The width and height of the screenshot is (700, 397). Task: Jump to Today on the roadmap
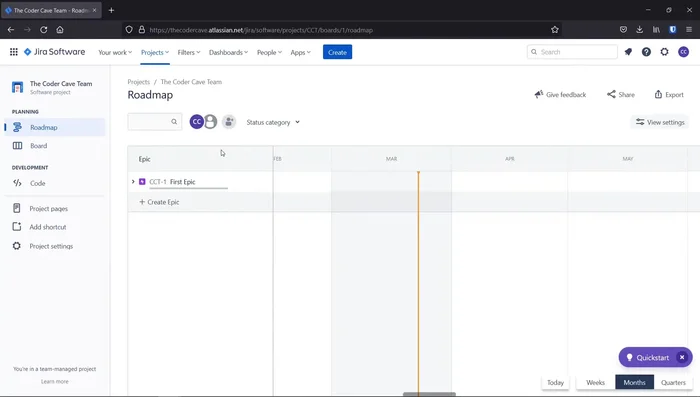[x=555, y=382]
